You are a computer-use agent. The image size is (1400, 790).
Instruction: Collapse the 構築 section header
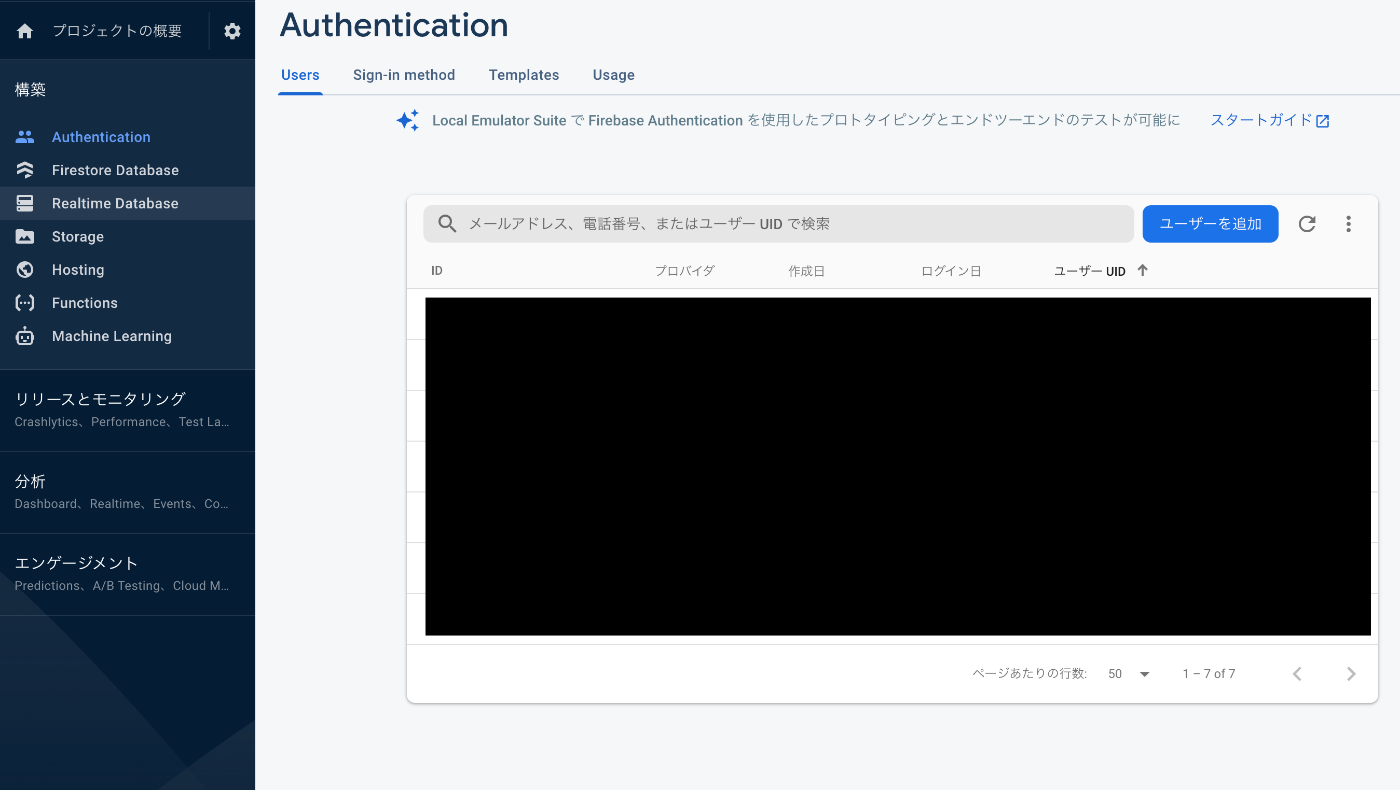[30, 90]
